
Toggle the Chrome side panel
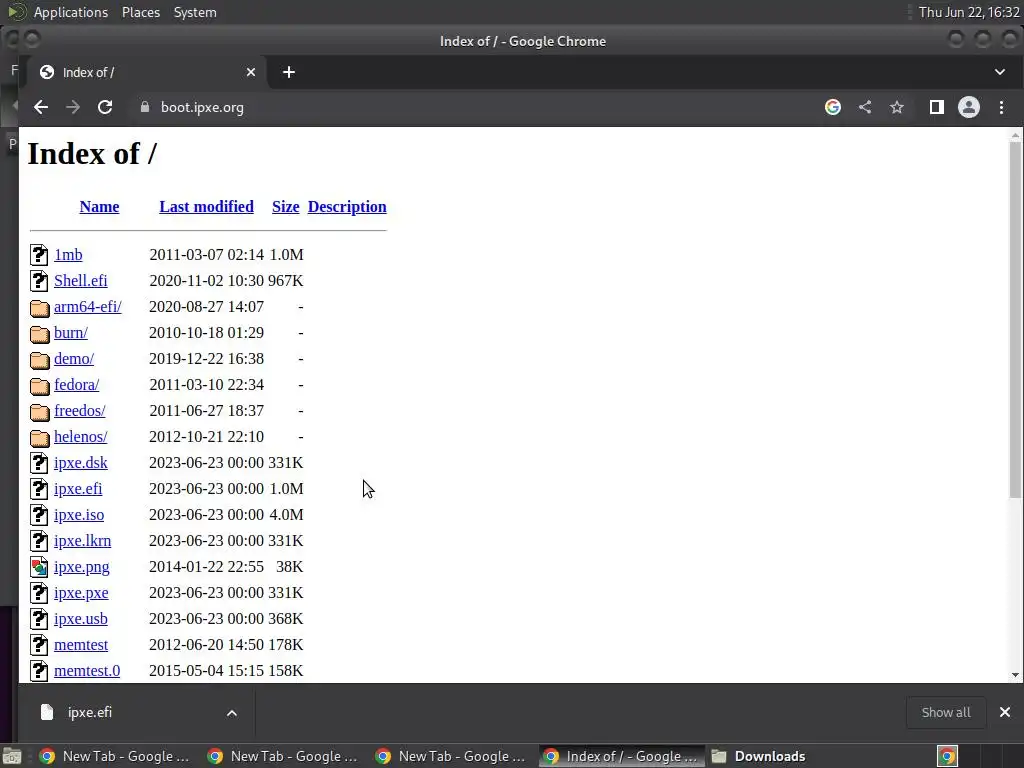tap(936, 107)
